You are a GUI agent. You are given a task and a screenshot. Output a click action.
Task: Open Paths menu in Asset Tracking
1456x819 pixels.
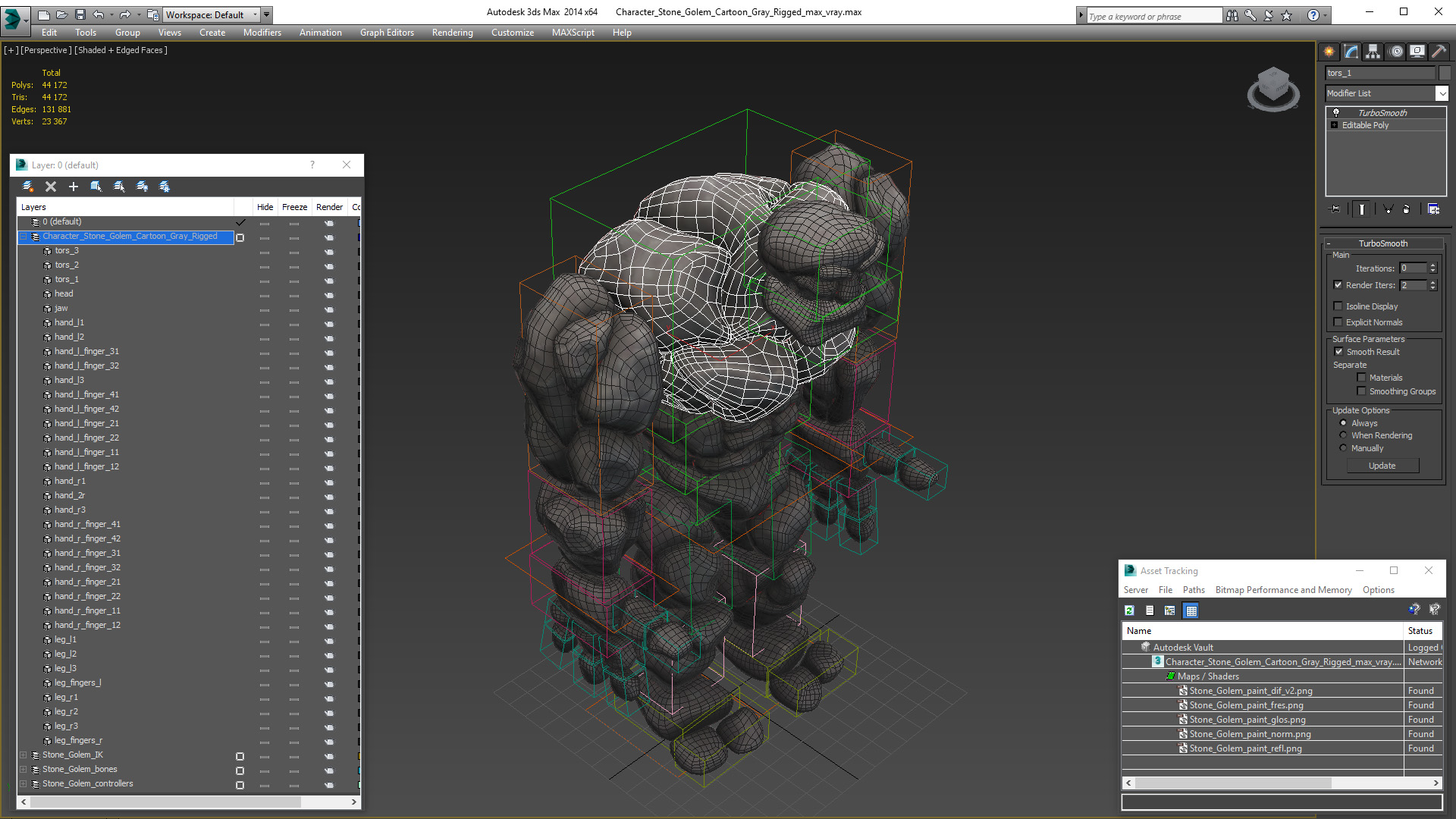[x=1194, y=590]
